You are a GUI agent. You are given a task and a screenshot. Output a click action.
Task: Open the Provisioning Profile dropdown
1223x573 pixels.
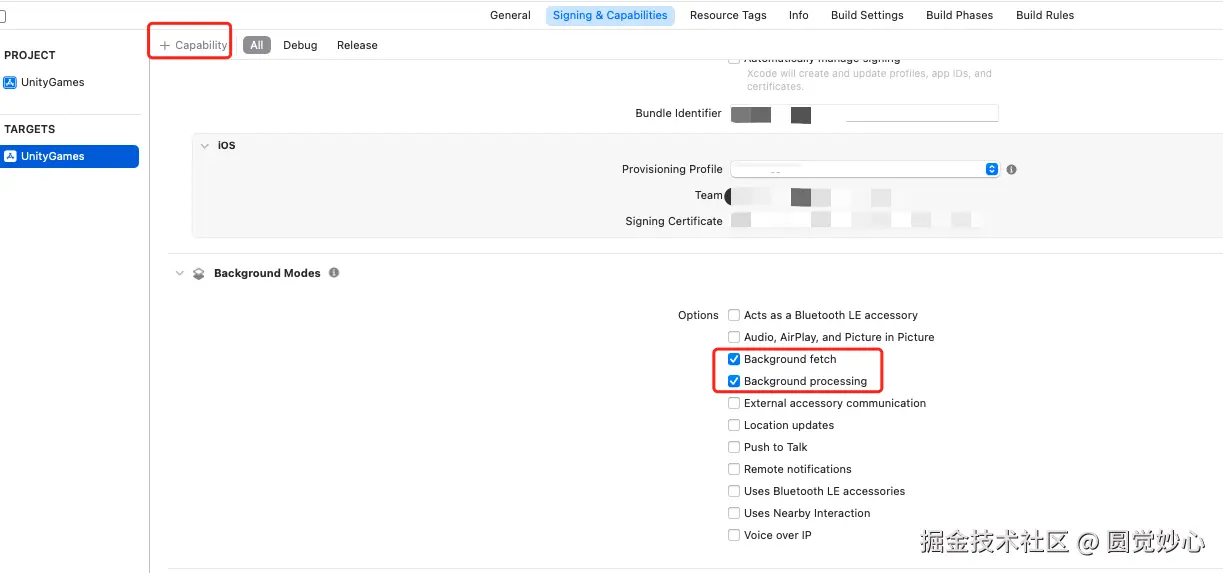pos(865,170)
